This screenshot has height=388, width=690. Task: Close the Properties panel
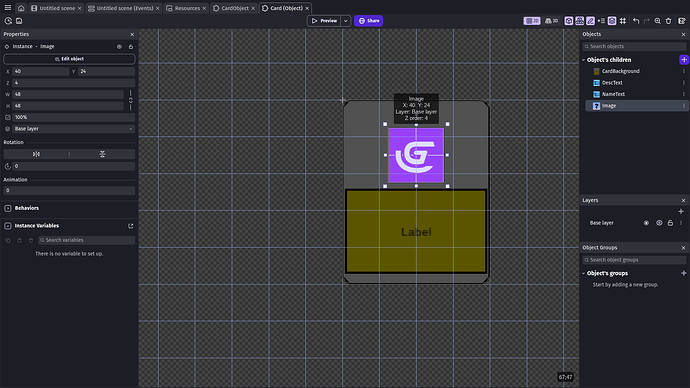[x=132, y=34]
